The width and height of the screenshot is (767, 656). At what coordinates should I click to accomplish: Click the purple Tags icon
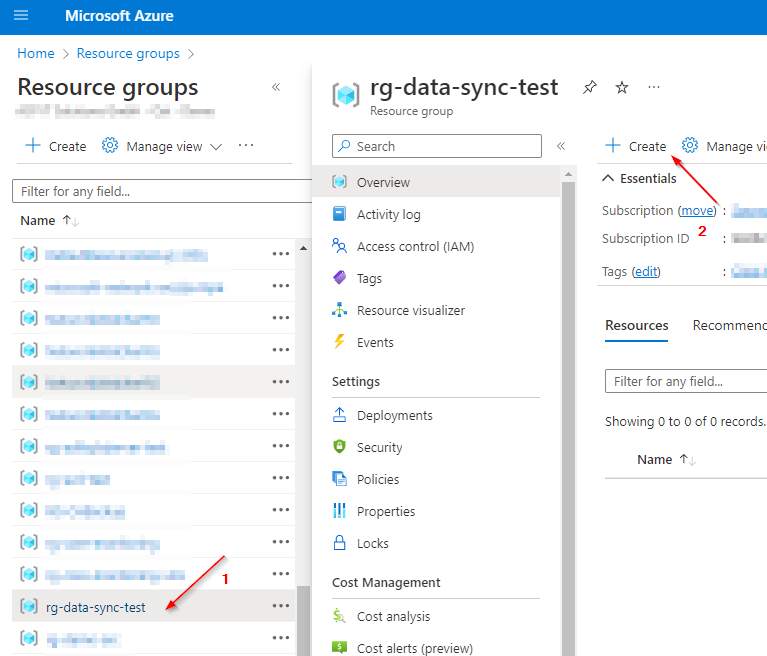(339, 277)
